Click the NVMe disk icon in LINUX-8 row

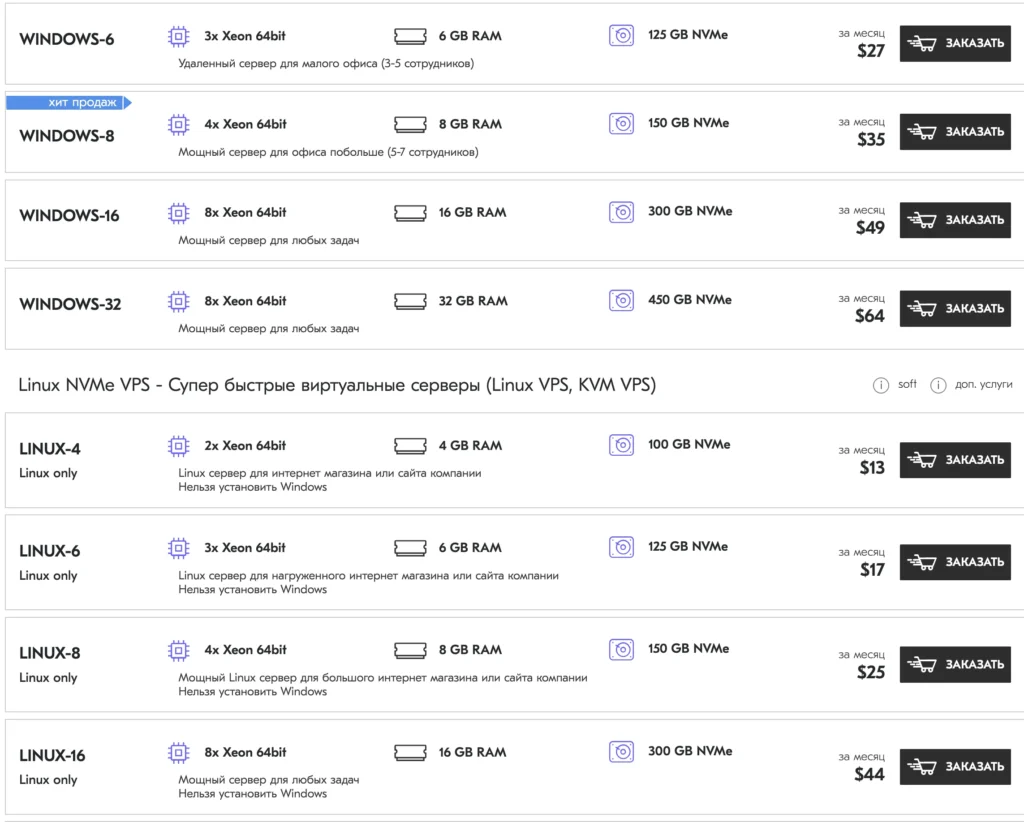tap(621, 649)
